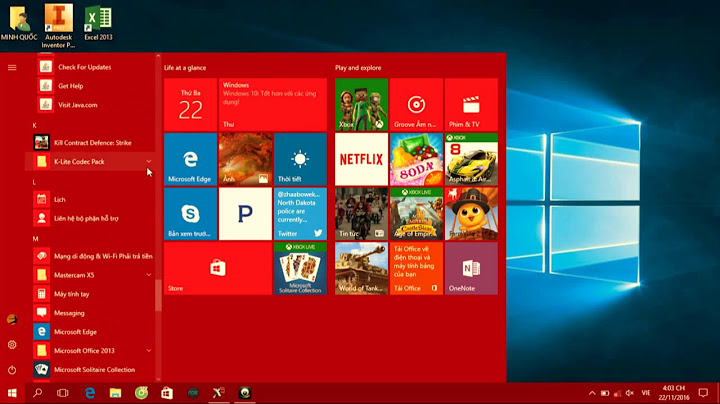This screenshot has width=720, height=404.
Task: Open the Tin tức news tile
Action: (361, 214)
